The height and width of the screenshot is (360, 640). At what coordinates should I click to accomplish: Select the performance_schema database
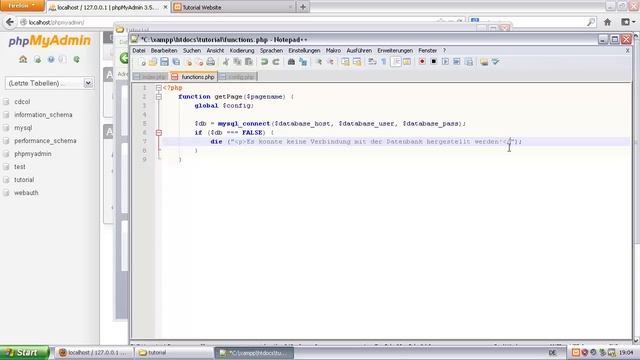point(45,141)
